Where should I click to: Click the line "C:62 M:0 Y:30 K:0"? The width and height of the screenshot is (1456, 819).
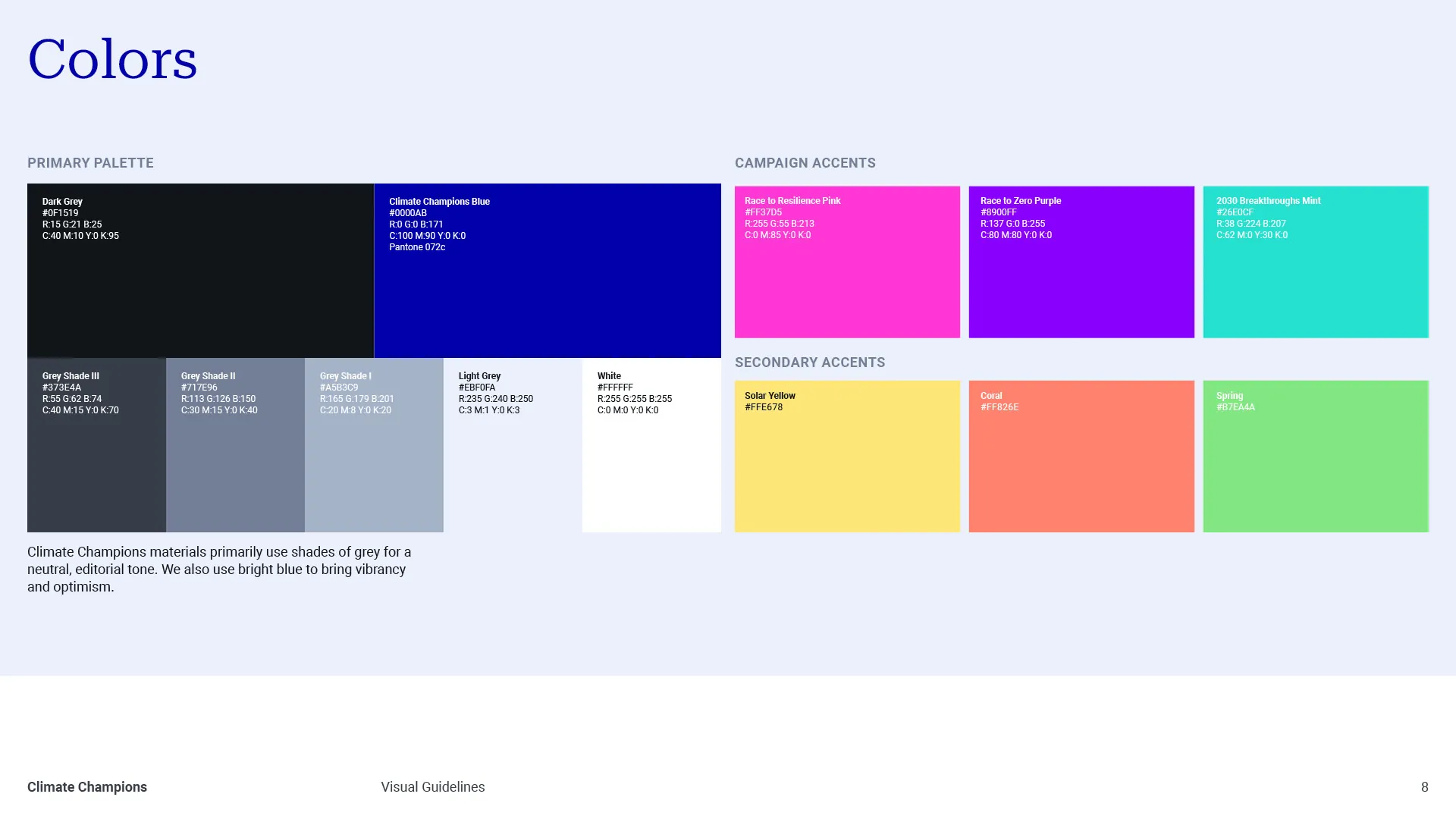1252,235
